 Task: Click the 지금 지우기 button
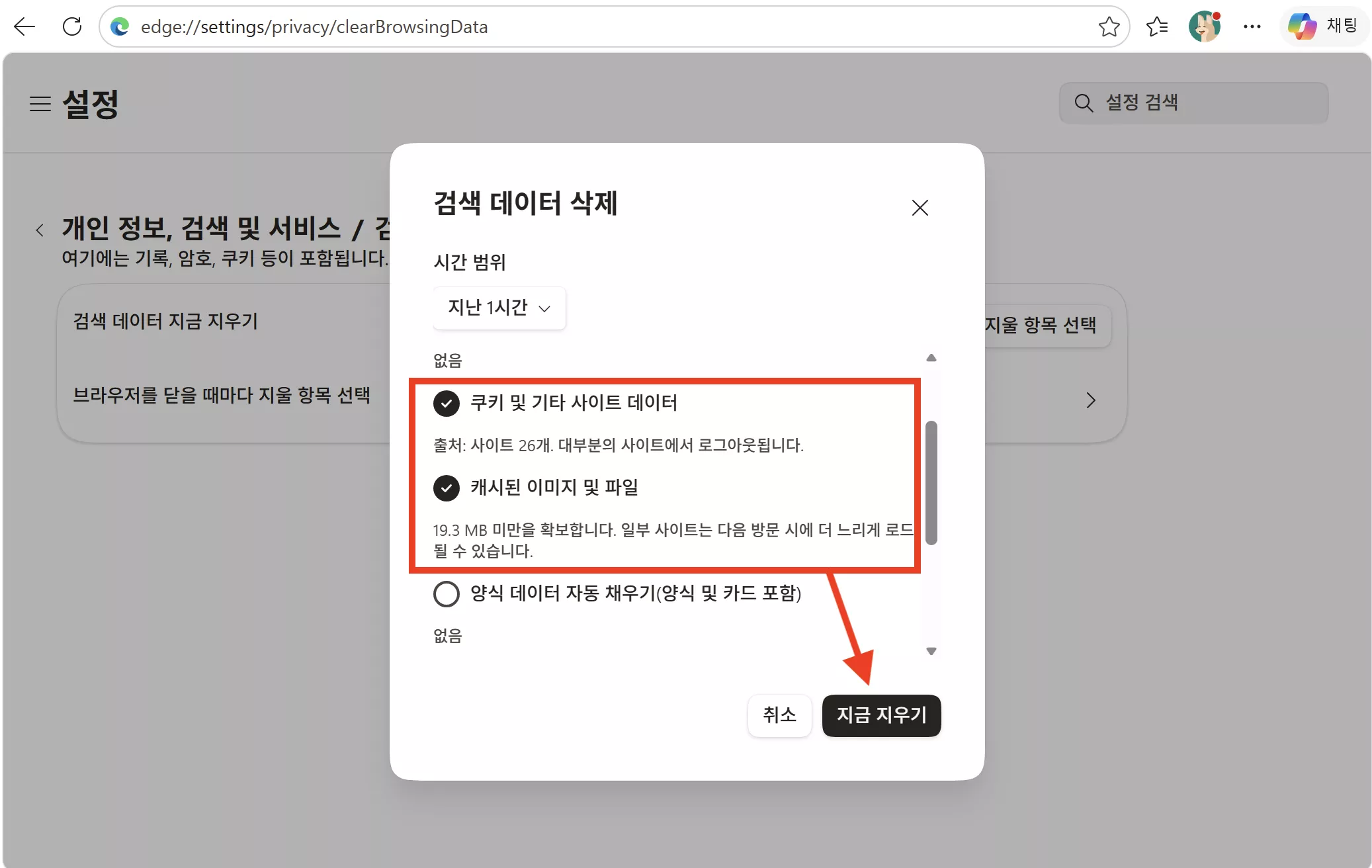coord(881,715)
